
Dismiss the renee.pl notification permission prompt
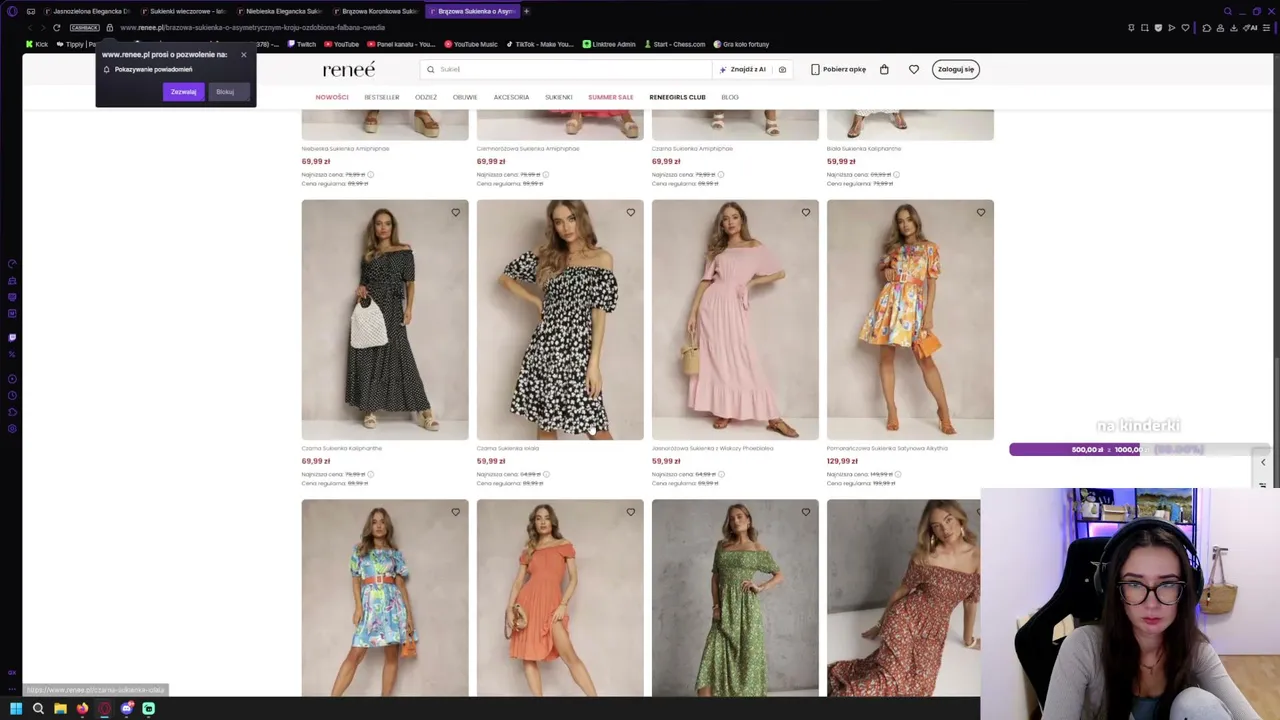point(243,55)
